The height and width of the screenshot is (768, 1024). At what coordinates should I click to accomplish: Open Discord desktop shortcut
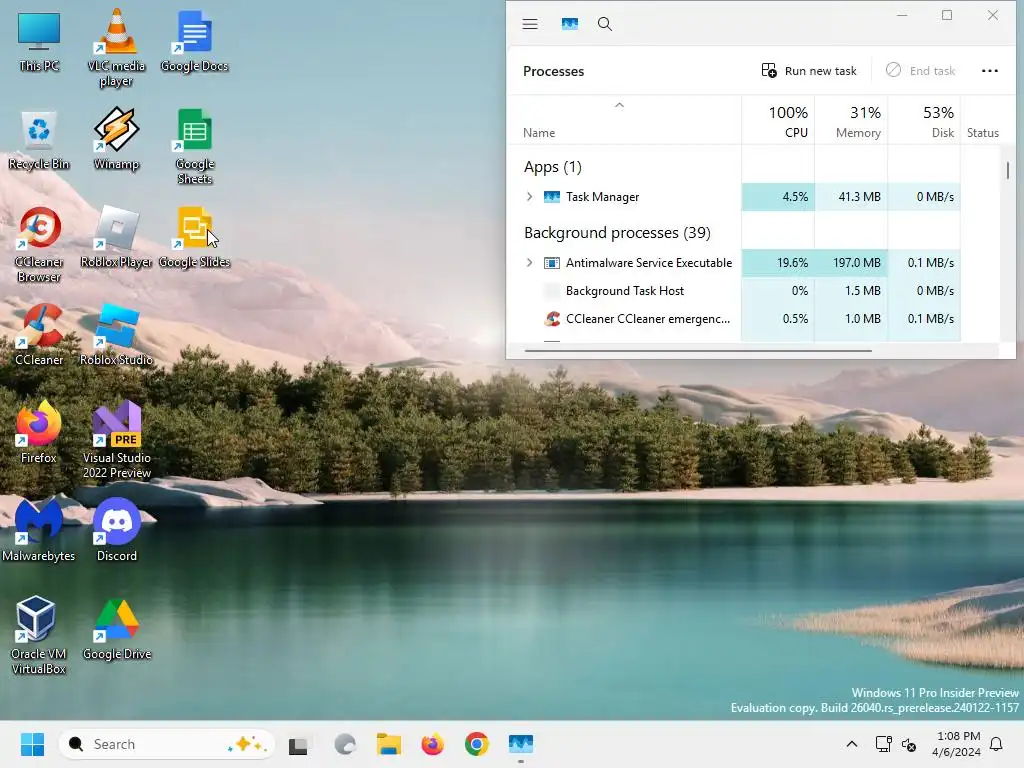point(116,532)
